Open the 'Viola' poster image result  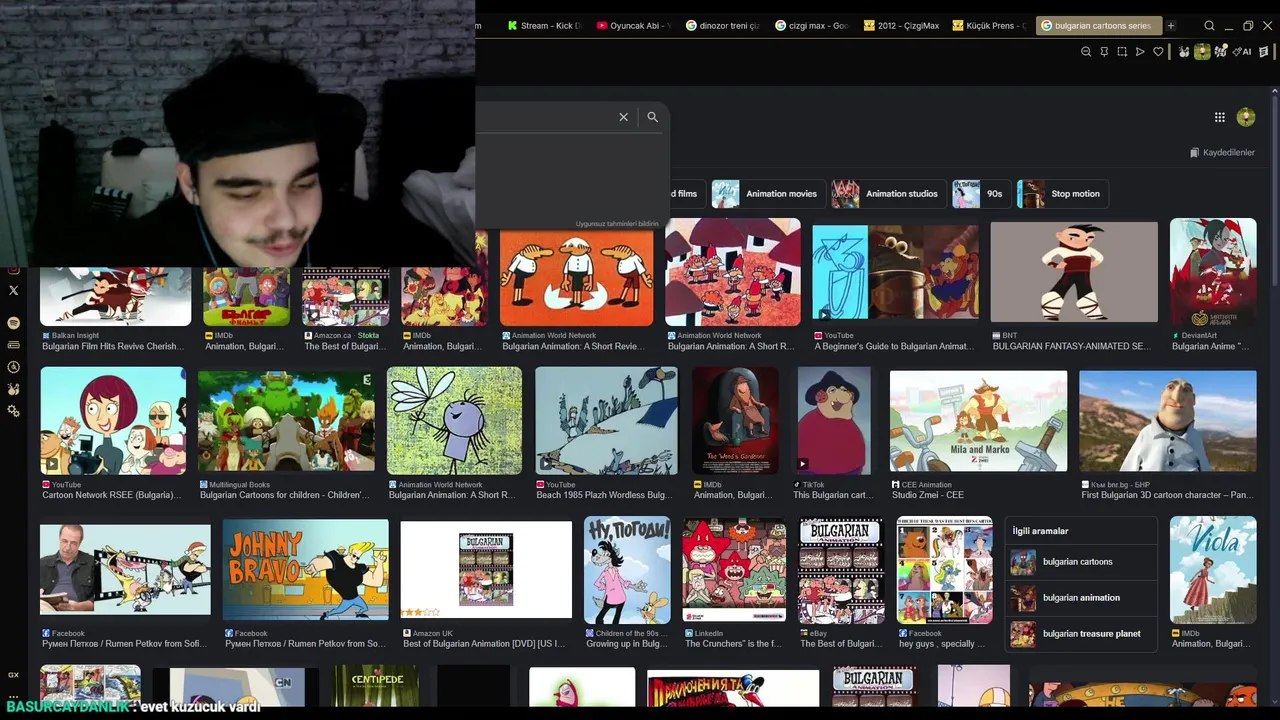tap(1213, 569)
